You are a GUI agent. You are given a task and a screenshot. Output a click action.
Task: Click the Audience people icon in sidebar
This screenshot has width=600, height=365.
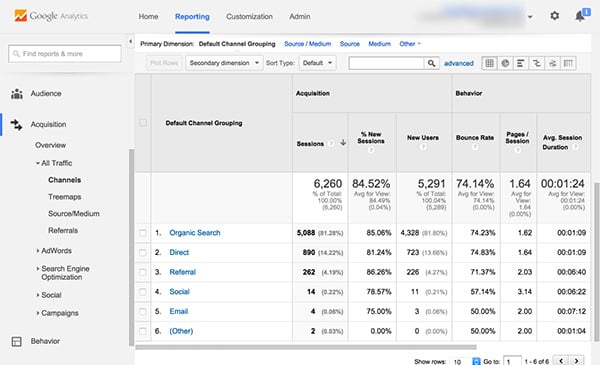pos(17,94)
